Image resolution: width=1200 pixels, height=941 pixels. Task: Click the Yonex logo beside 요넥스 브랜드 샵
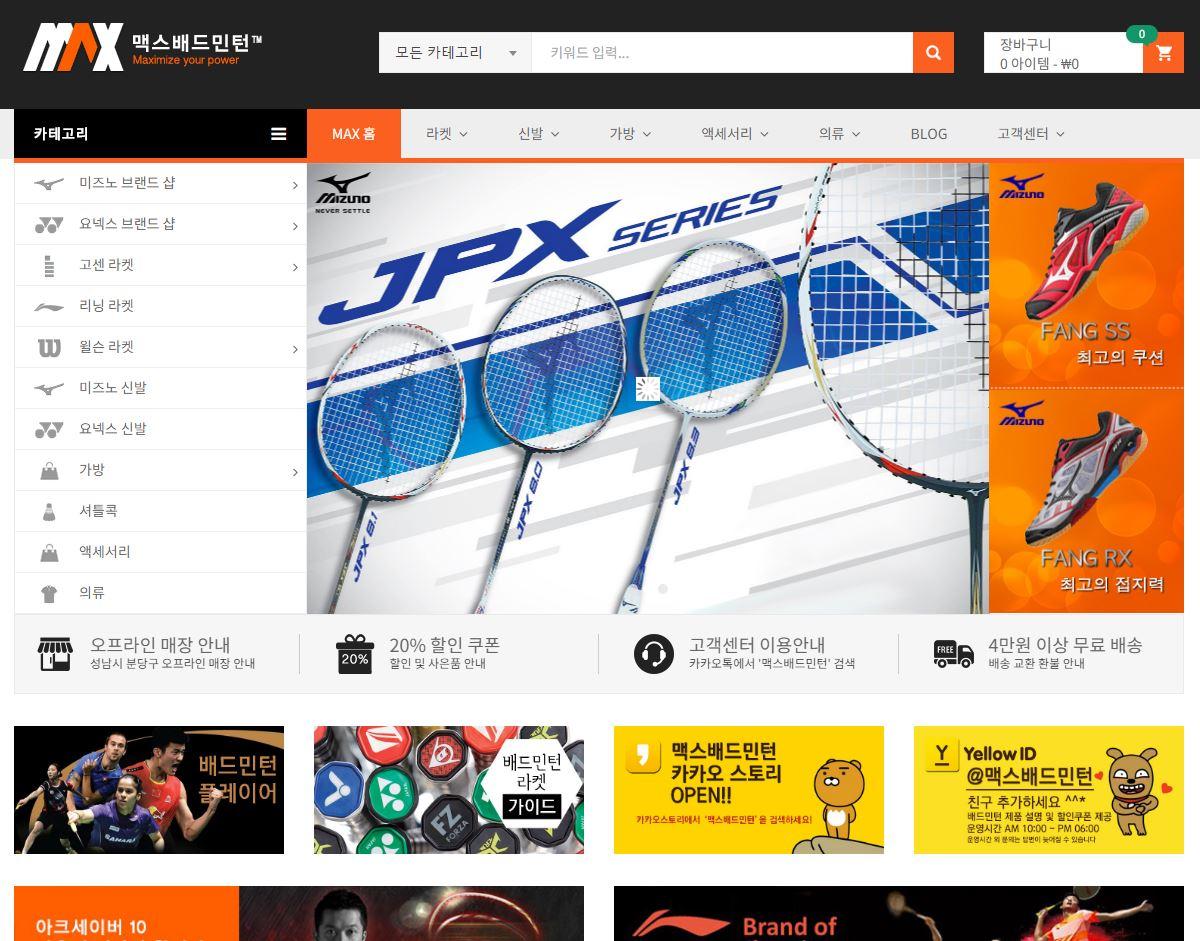tap(49, 225)
